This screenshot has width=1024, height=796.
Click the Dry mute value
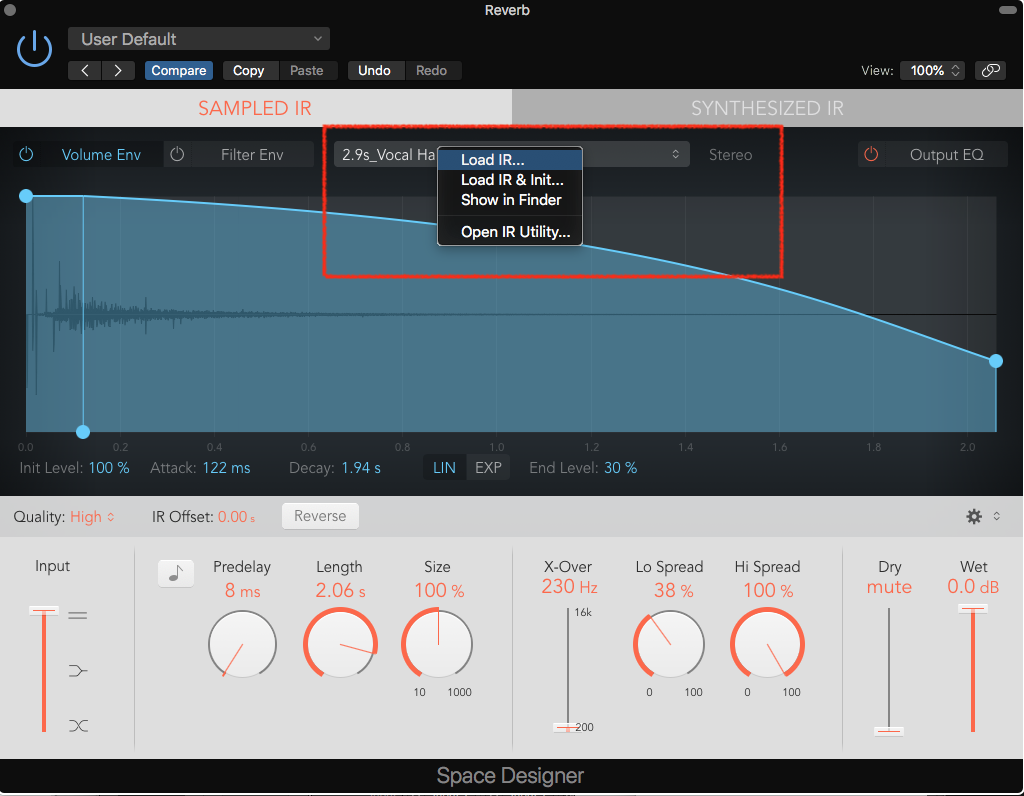coord(889,586)
